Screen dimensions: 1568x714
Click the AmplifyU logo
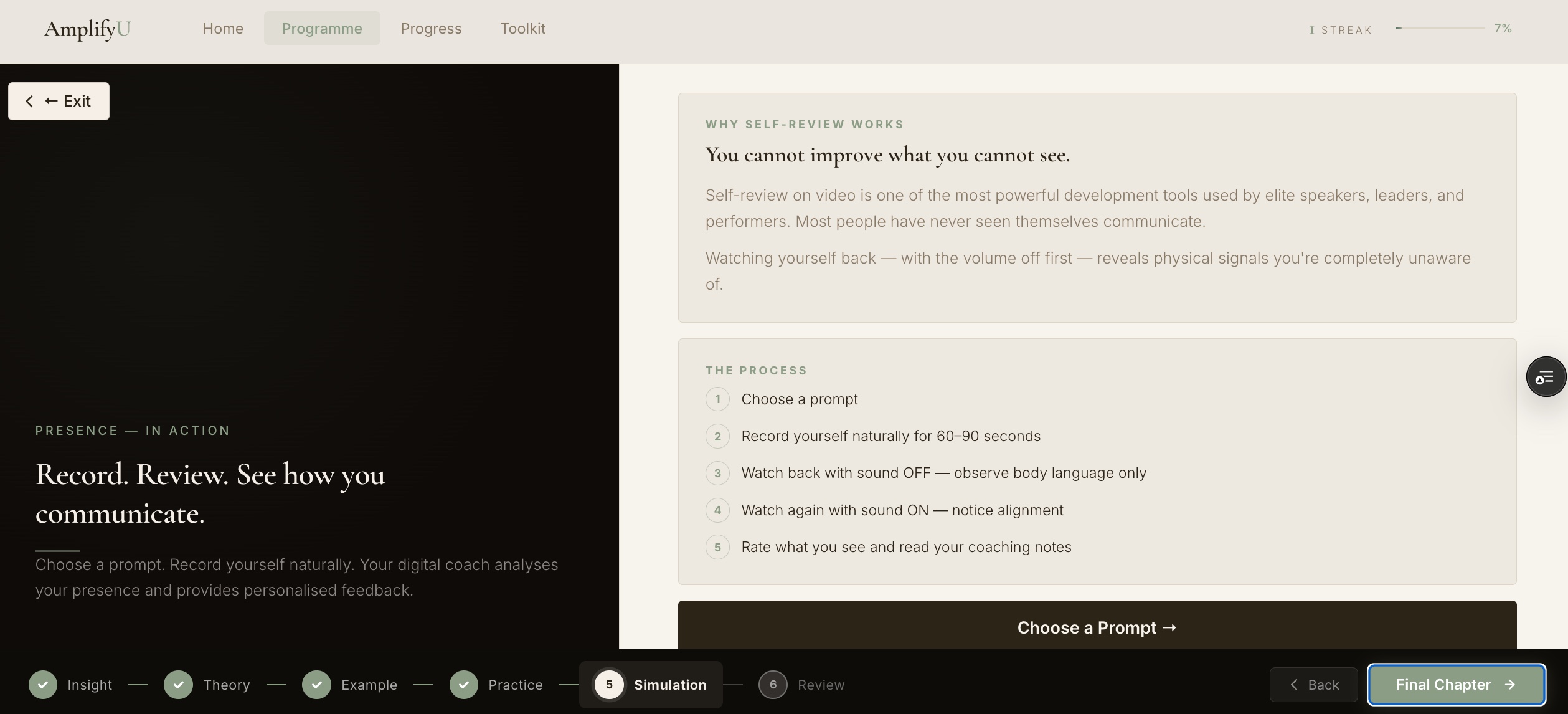point(87,29)
